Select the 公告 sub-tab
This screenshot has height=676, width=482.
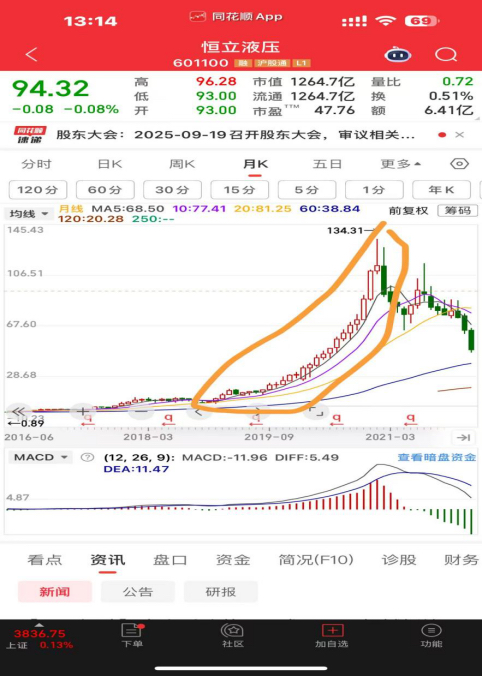coord(138,592)
